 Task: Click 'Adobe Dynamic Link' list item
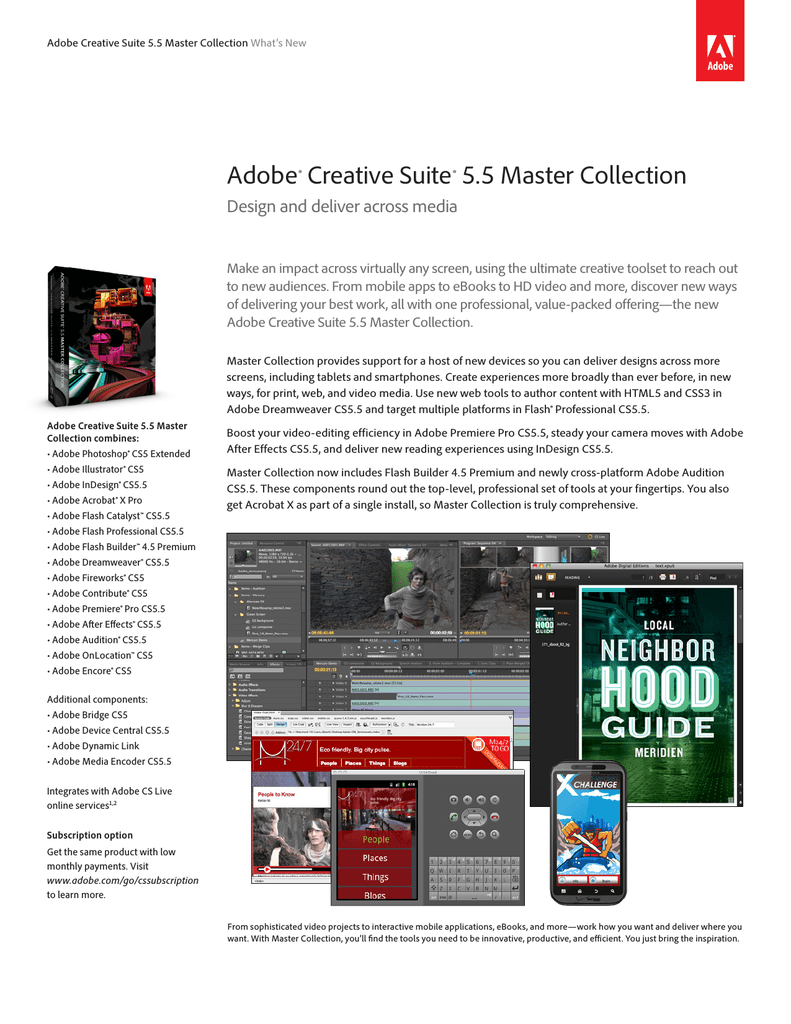pos(95,746)
